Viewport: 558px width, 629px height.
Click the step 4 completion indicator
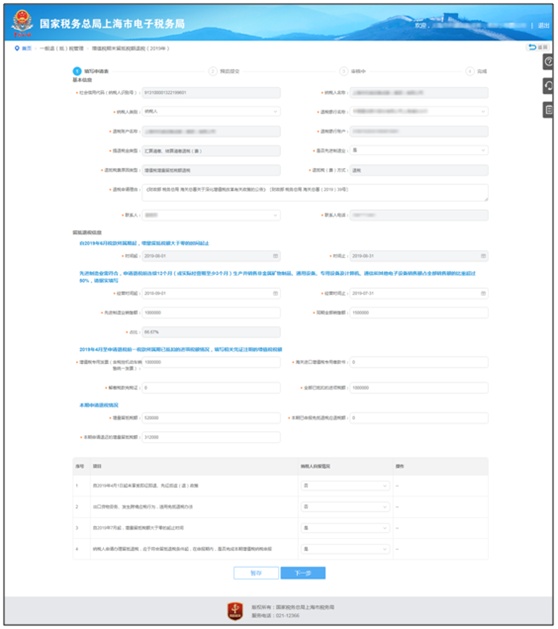point(469,71)
